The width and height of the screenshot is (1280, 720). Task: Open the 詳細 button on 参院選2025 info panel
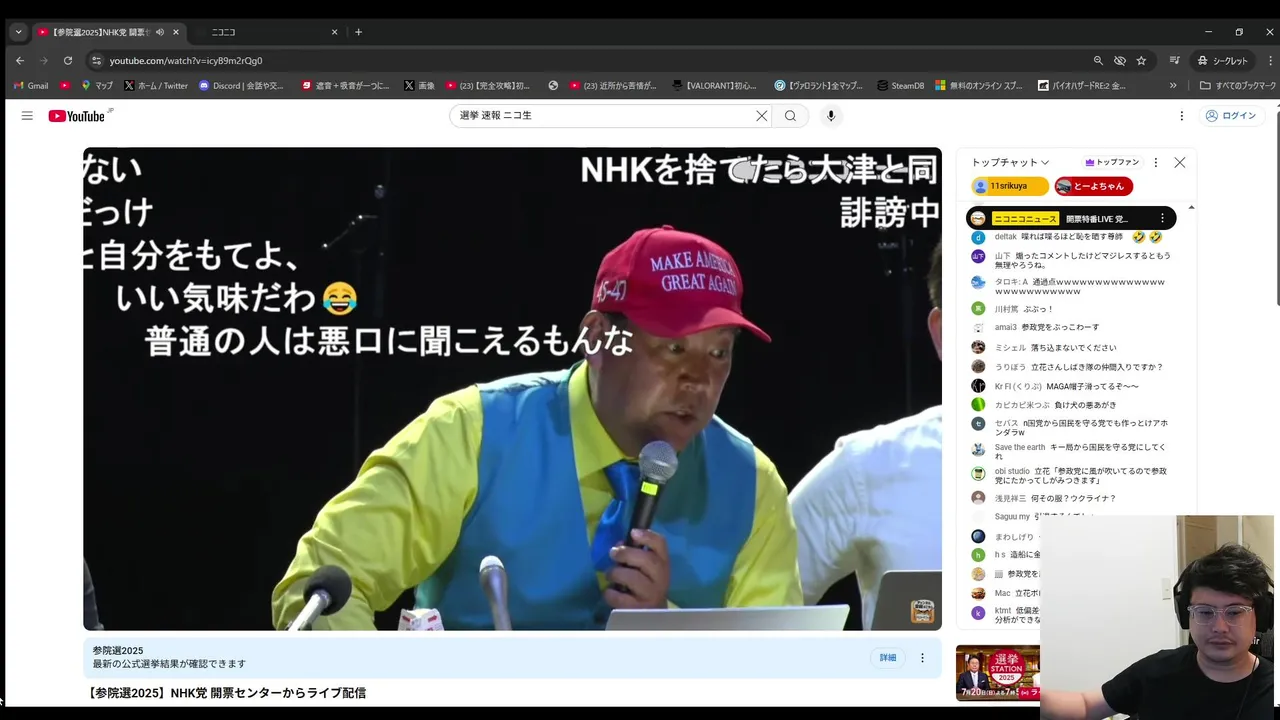[888, 657]
